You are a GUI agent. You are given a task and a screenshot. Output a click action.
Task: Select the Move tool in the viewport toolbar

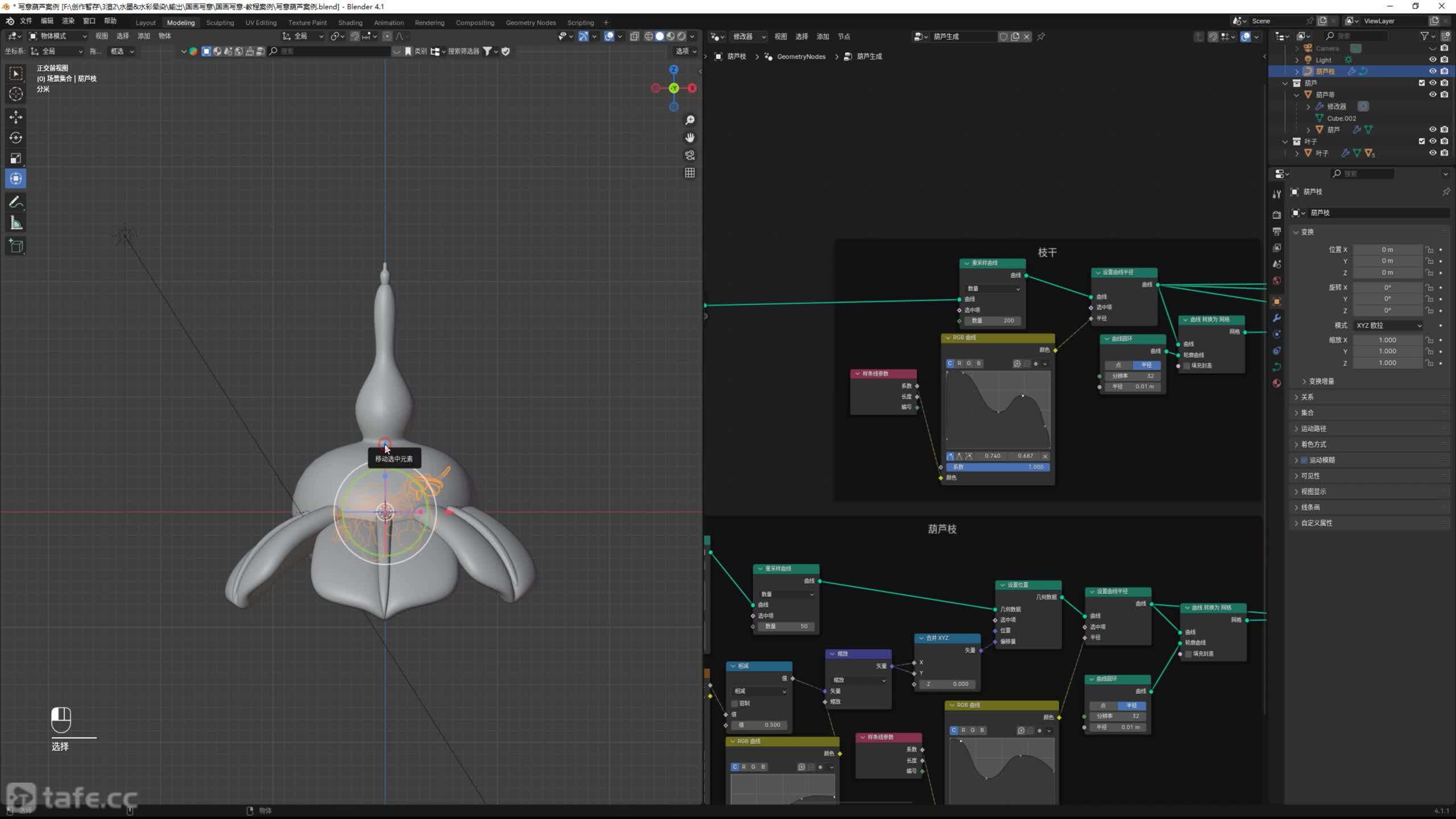(16, 117)
